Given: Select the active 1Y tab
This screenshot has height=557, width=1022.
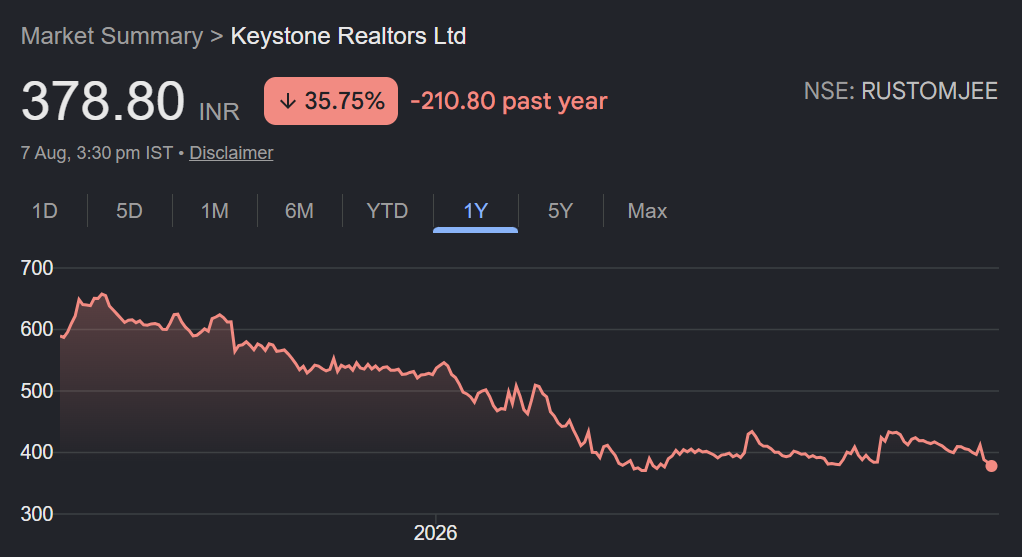Looking at the screenshot, I should click(475, 211).
